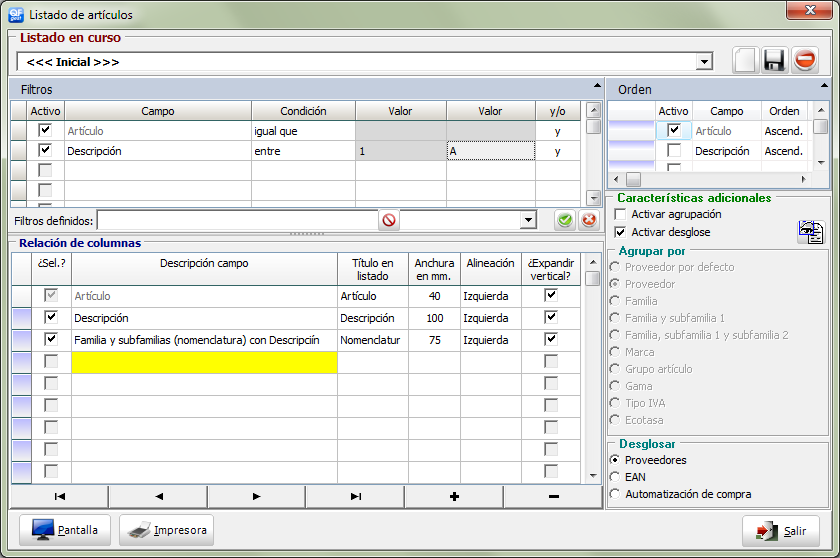
Task: Select EAN desglosar option
Action: (614, 477)
